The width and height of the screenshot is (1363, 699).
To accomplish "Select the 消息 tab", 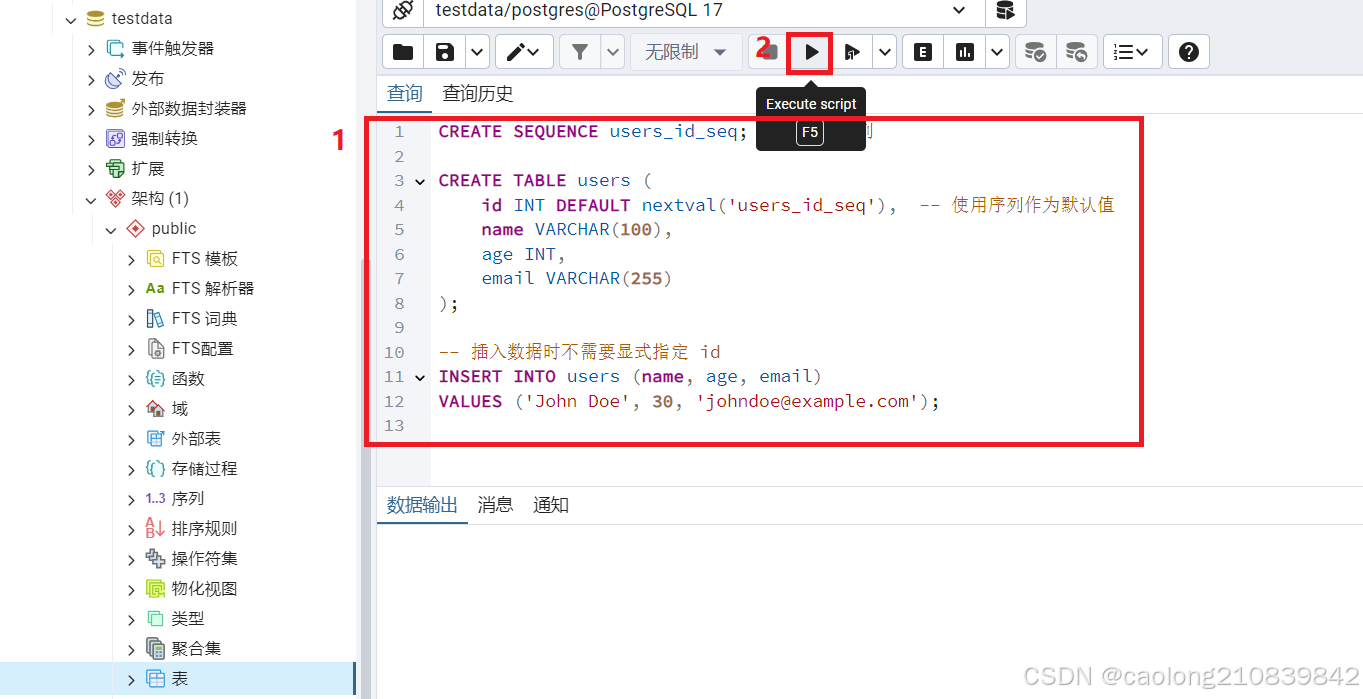I will point(495,505).
